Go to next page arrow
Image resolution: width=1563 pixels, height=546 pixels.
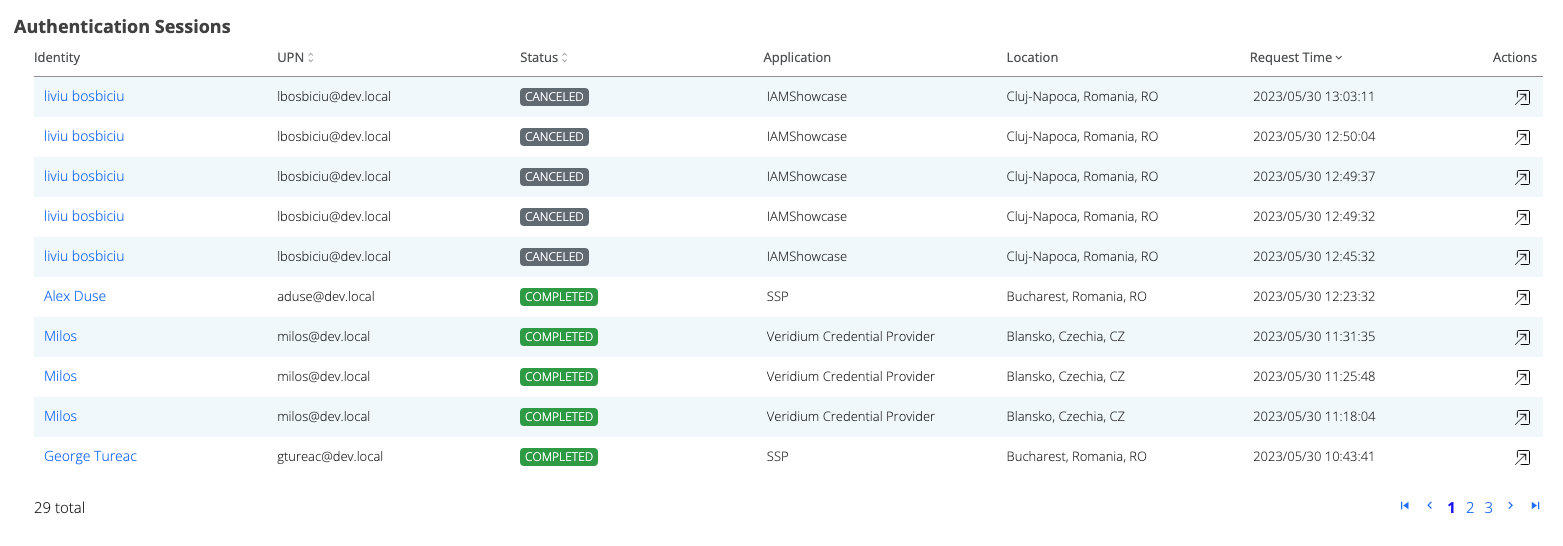point(1511,506)
